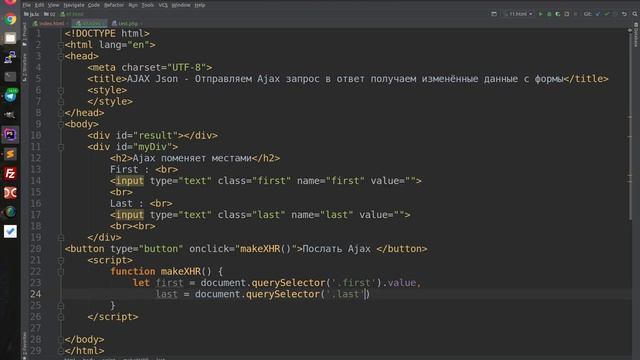
Task: Open the Run menu
Action: (x=133, y=5)
